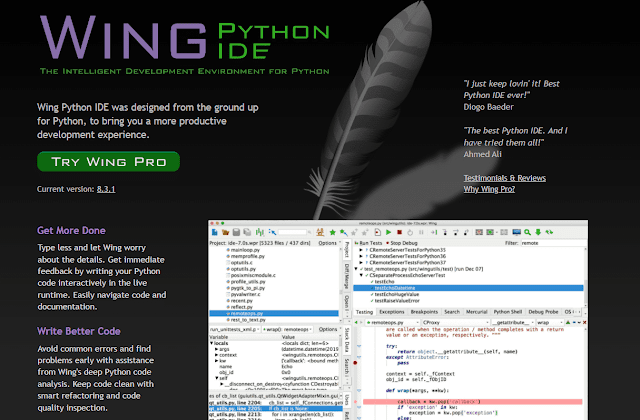Switch to the Python Shell tab
Image resolution: width=640 pixels, height=420 pixels.
(x=508, y=312)
